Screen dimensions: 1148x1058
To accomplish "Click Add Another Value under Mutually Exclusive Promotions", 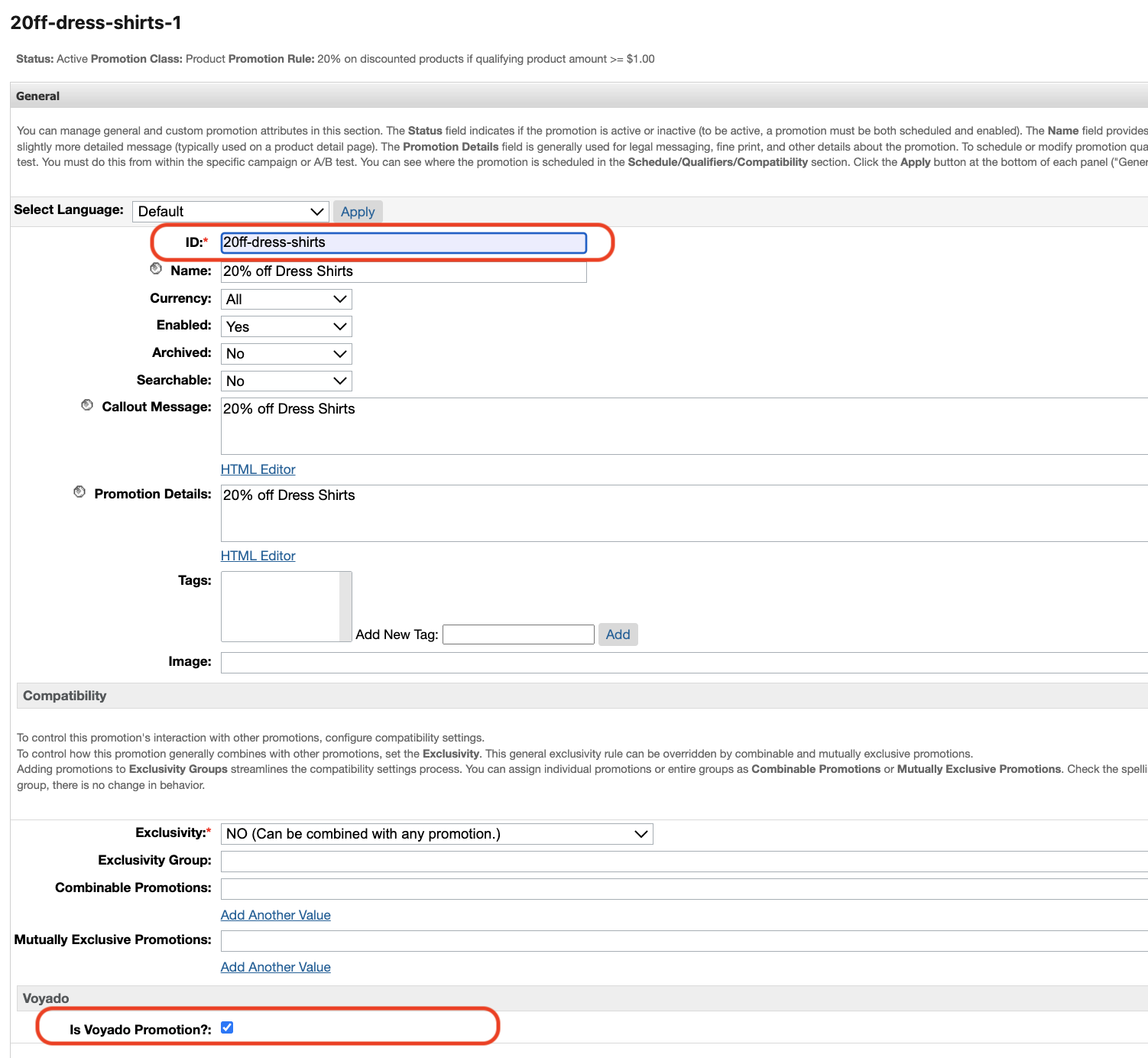I will [275, 967].
